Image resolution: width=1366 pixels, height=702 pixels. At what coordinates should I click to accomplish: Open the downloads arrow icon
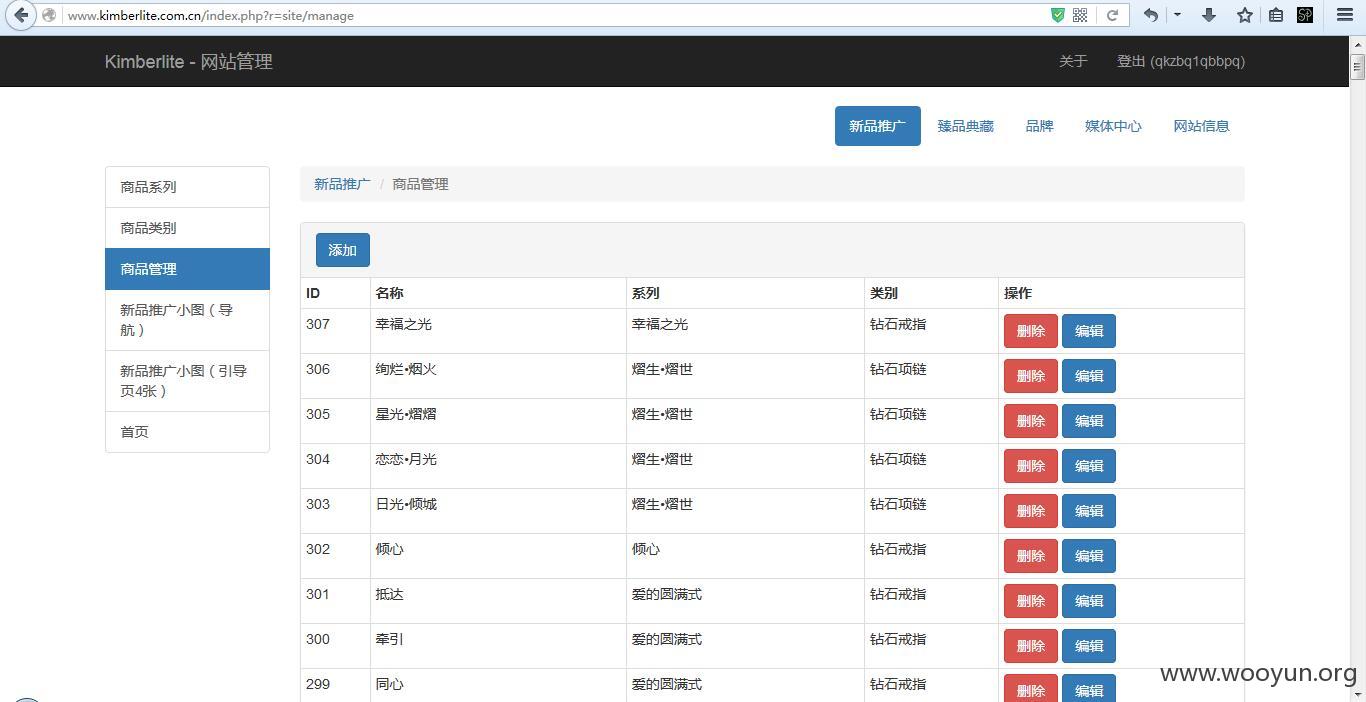coord(1209,15)
